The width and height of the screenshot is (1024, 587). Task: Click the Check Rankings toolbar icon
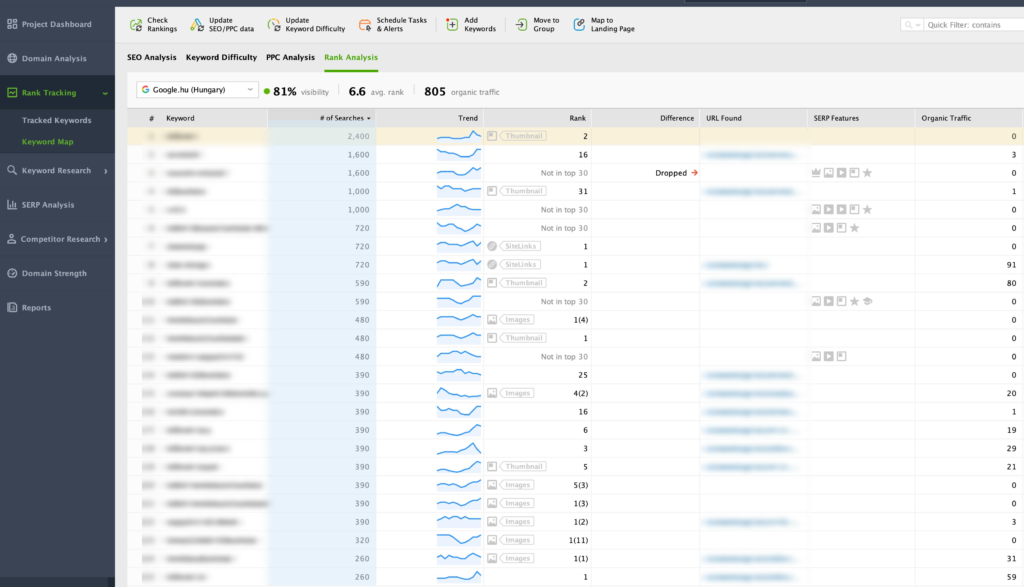pos(136,25)
